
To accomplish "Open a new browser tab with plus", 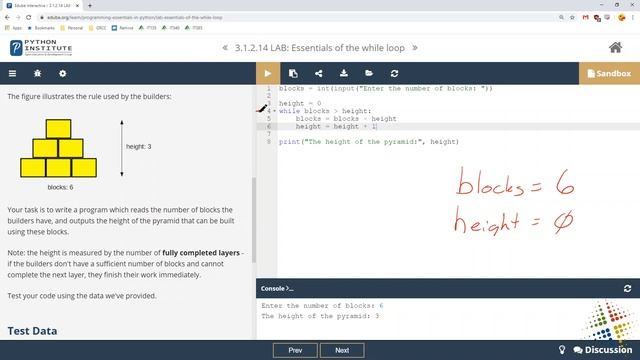I will pos(90,6).
